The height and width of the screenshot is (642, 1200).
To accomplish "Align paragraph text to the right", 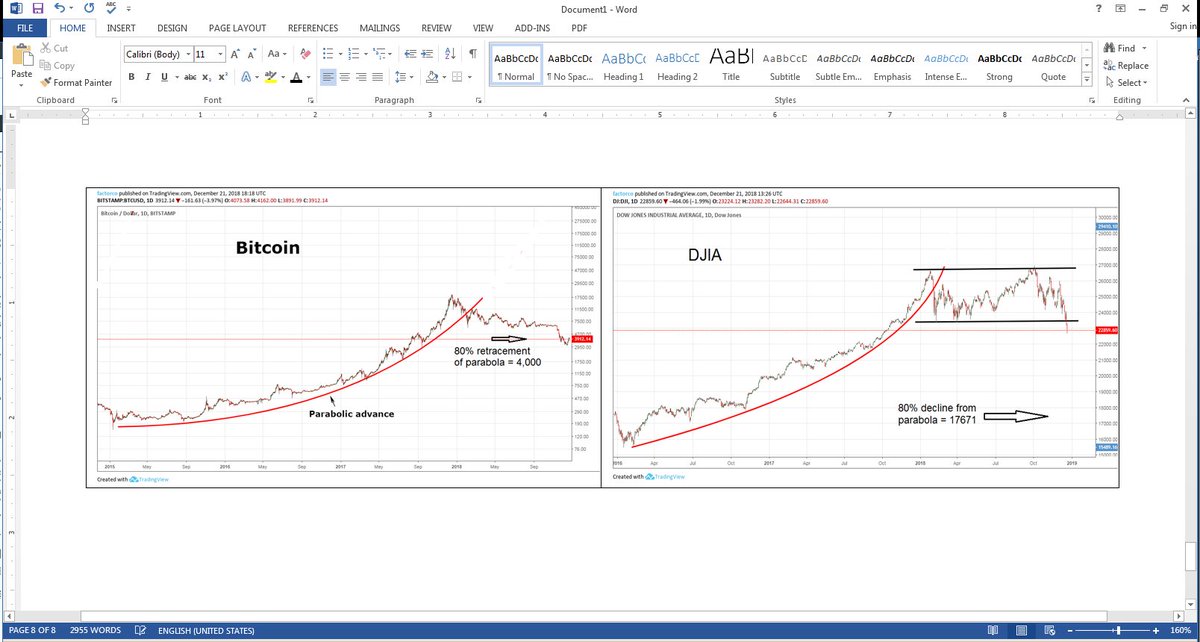I will pyautogui.click(x=361, y=77).
